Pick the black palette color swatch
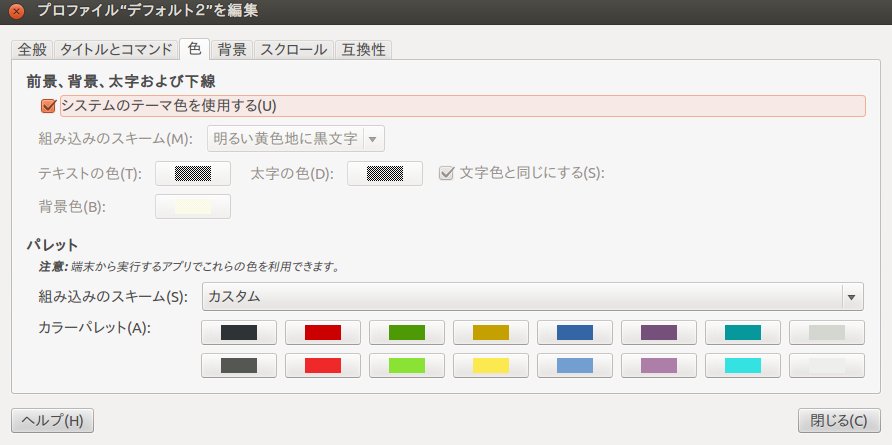 (239, 332)
